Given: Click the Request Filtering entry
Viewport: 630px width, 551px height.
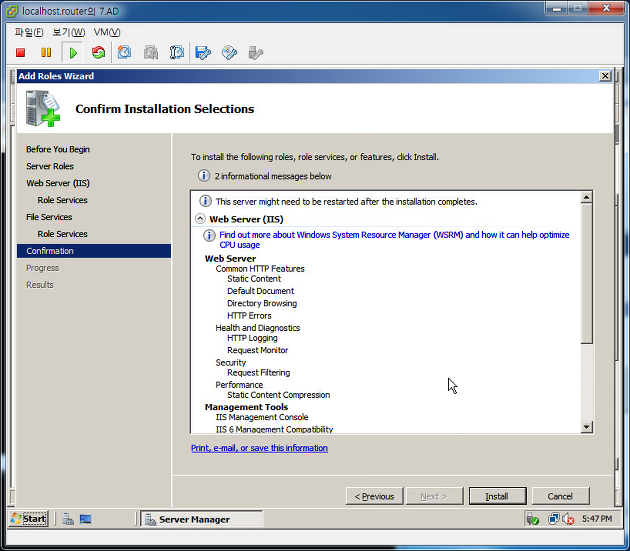Looking at the screenshot, I should pyautogui.click(x=258, y=373).
